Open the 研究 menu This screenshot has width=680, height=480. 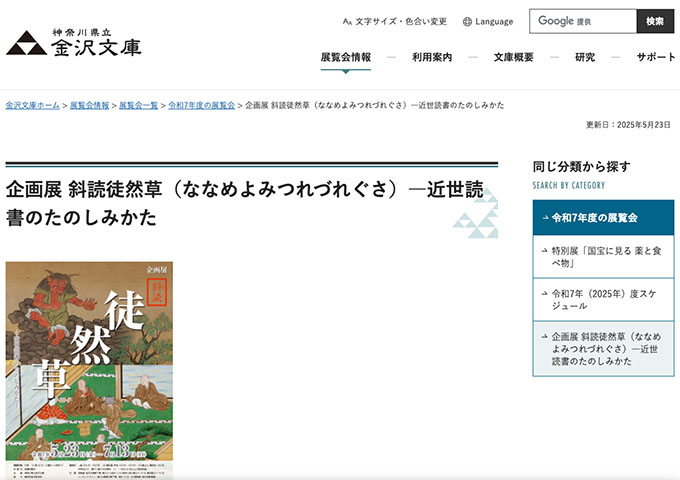585,57
